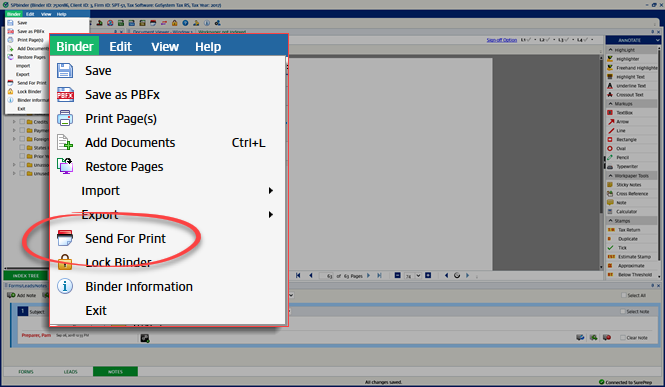Collapse the Markups section header

[x=631, y=104]
